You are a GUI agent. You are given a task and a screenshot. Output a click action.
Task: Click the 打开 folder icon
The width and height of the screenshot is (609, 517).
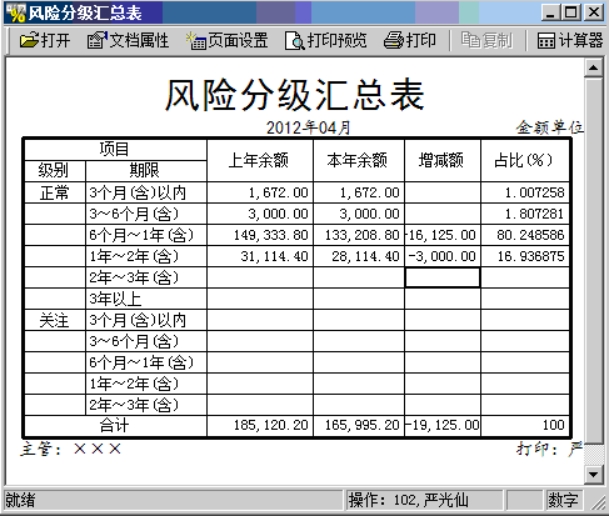[x=29, y=40]
